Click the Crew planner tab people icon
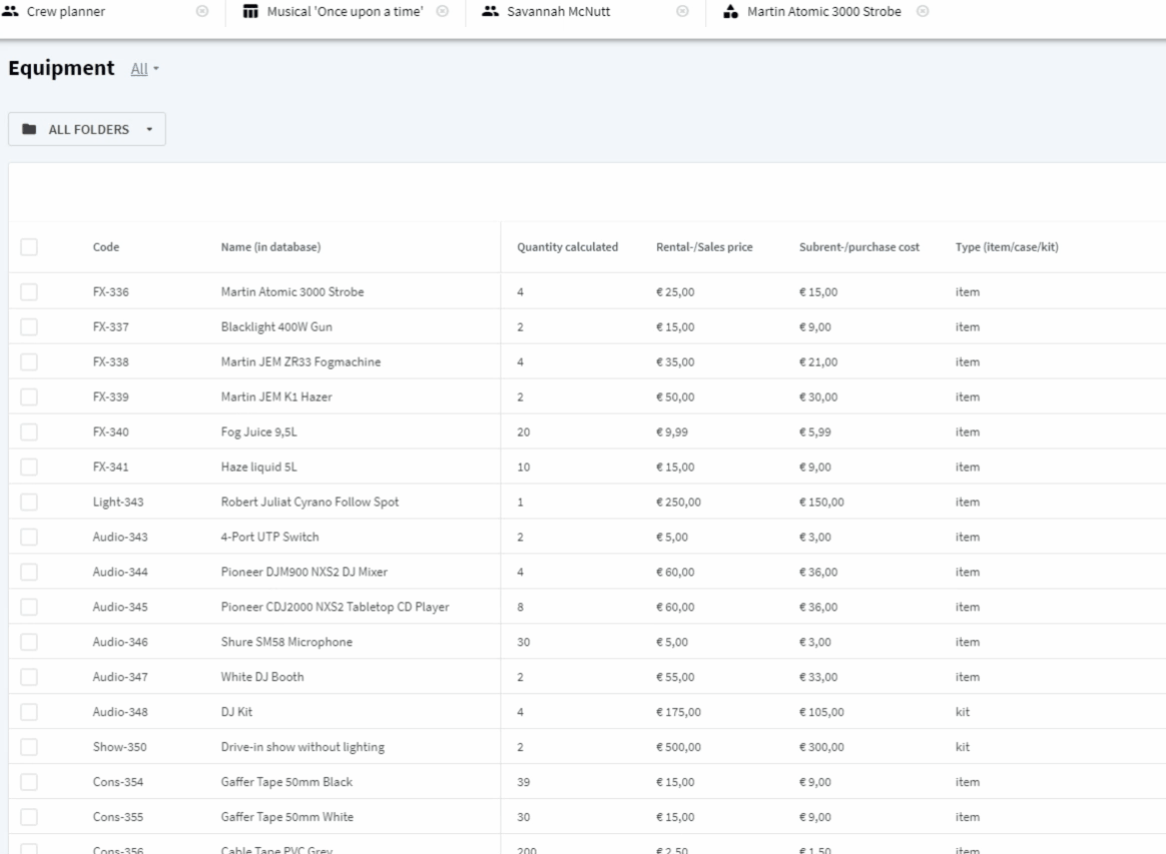Screen dimensions: 1166x854 tap(10, 11)
